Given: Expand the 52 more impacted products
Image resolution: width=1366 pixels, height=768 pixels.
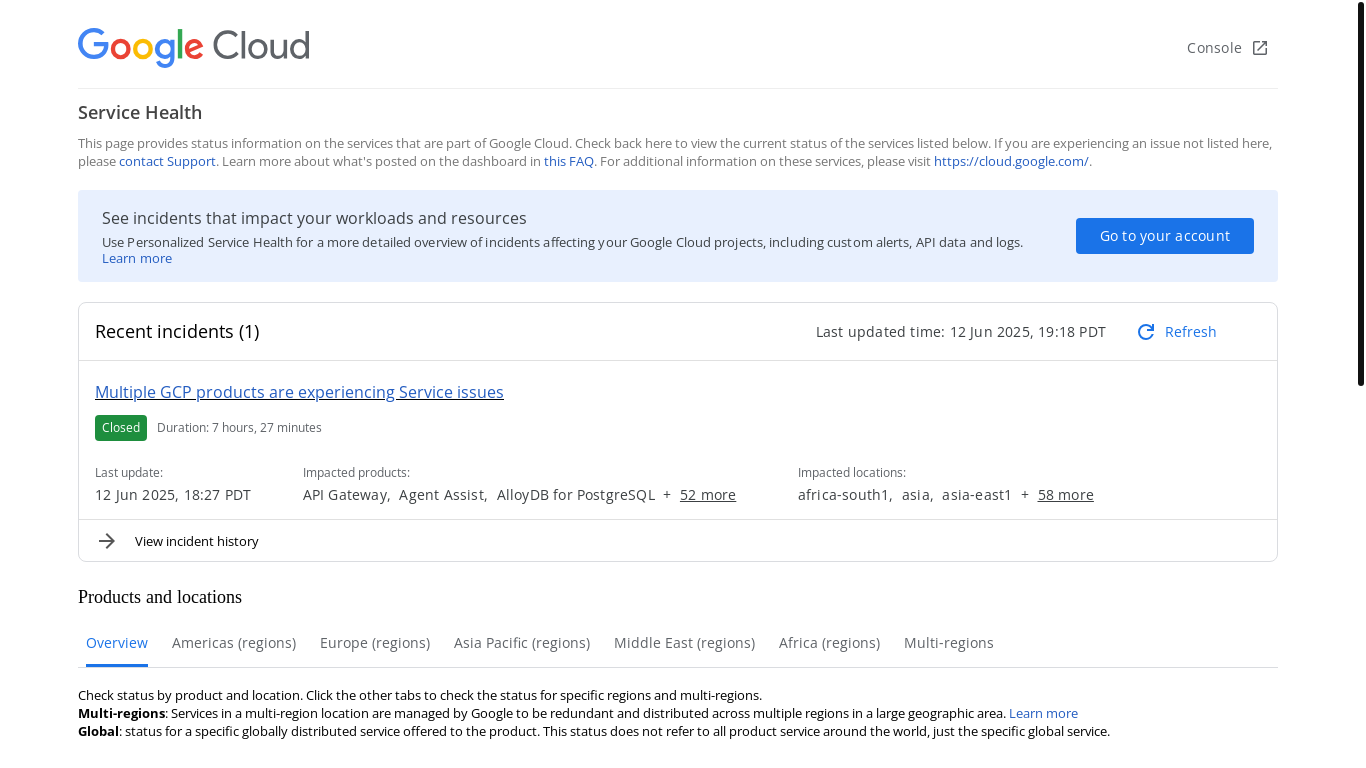Looking at the screenshot, I should 708,495.
